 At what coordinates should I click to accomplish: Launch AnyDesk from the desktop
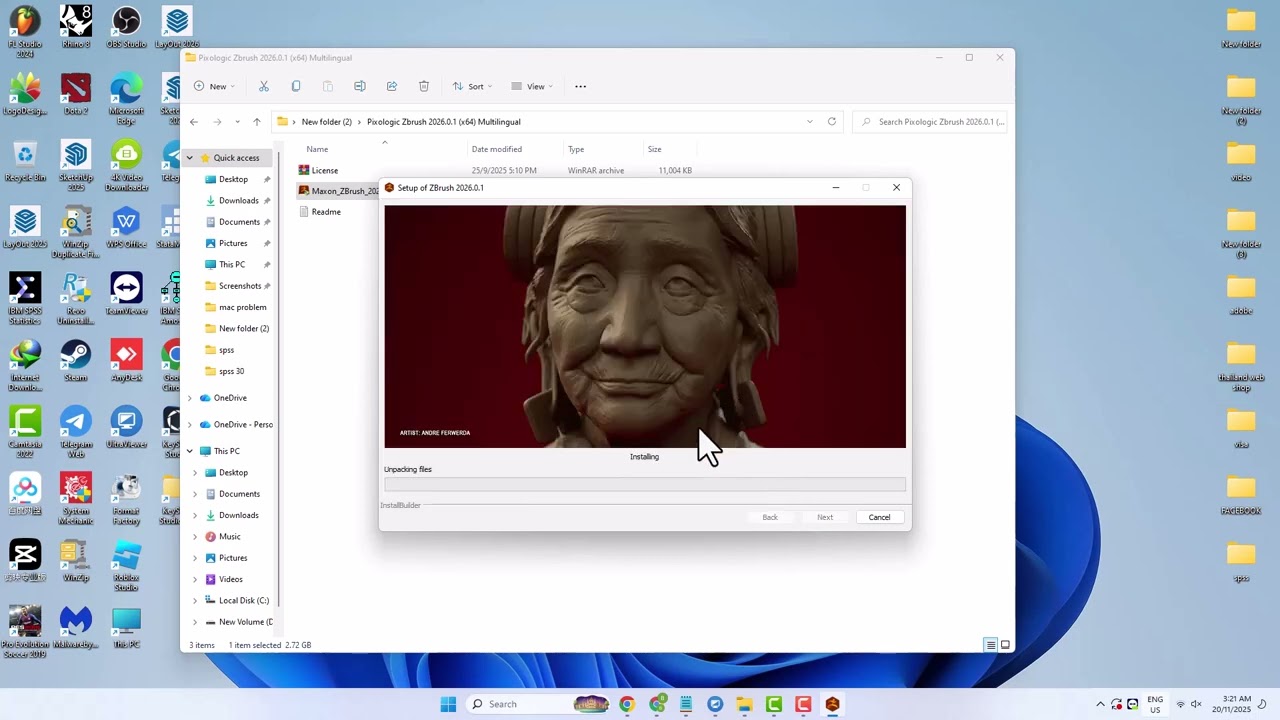[126, 361]
